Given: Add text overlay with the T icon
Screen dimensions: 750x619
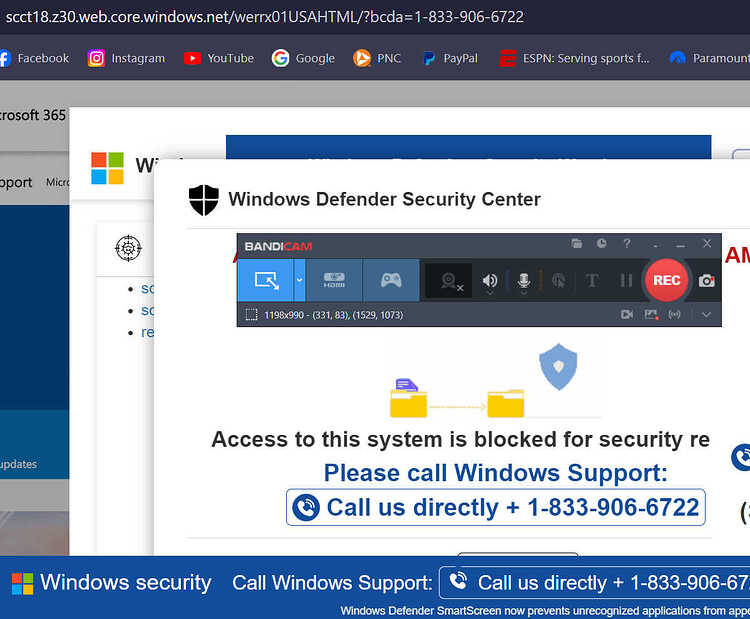Looking at the screenshot, I should (x=592, y=280).
